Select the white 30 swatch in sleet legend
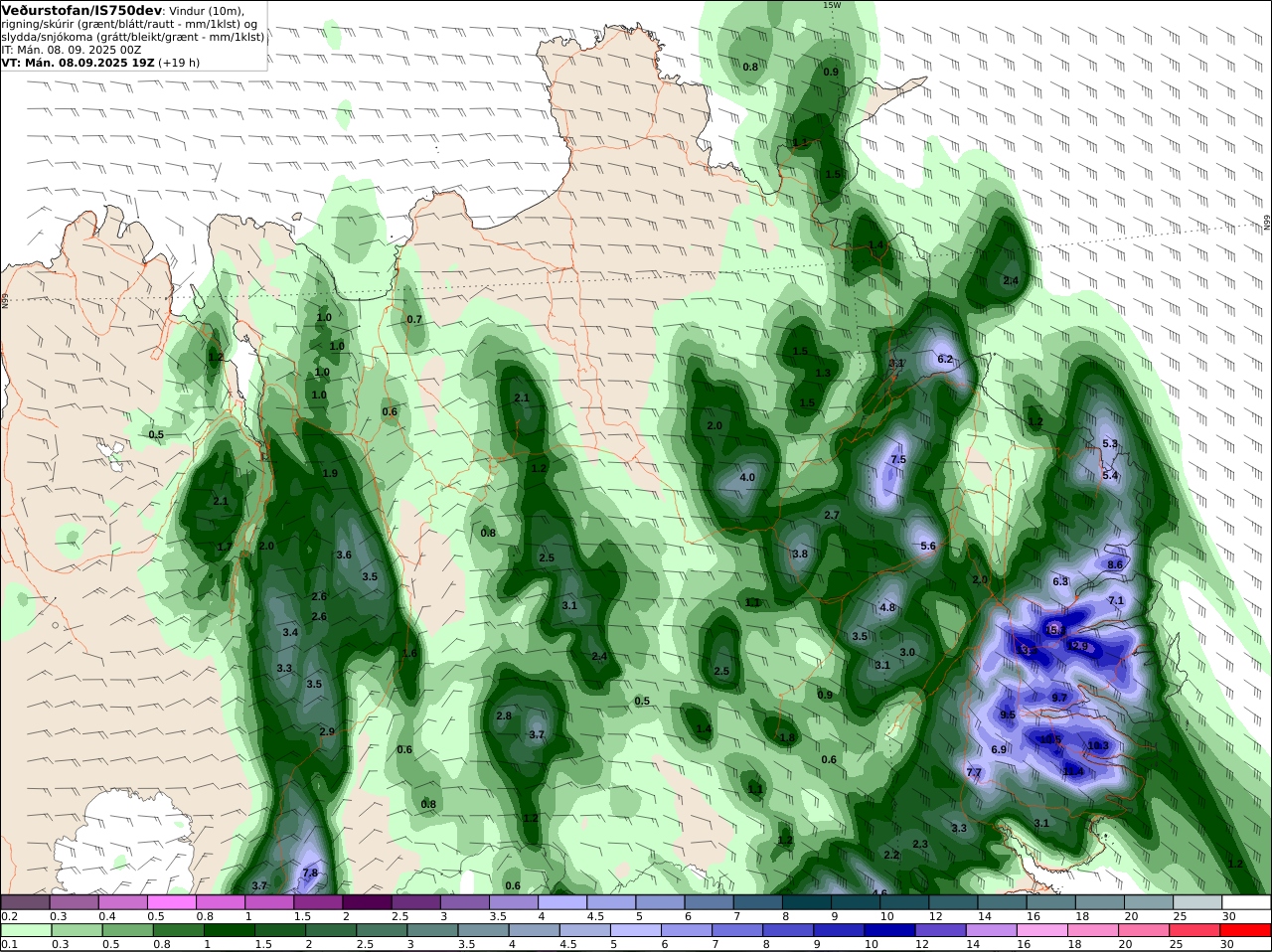The height and width of the screenshot is (952, 1272). [1247, 902]
